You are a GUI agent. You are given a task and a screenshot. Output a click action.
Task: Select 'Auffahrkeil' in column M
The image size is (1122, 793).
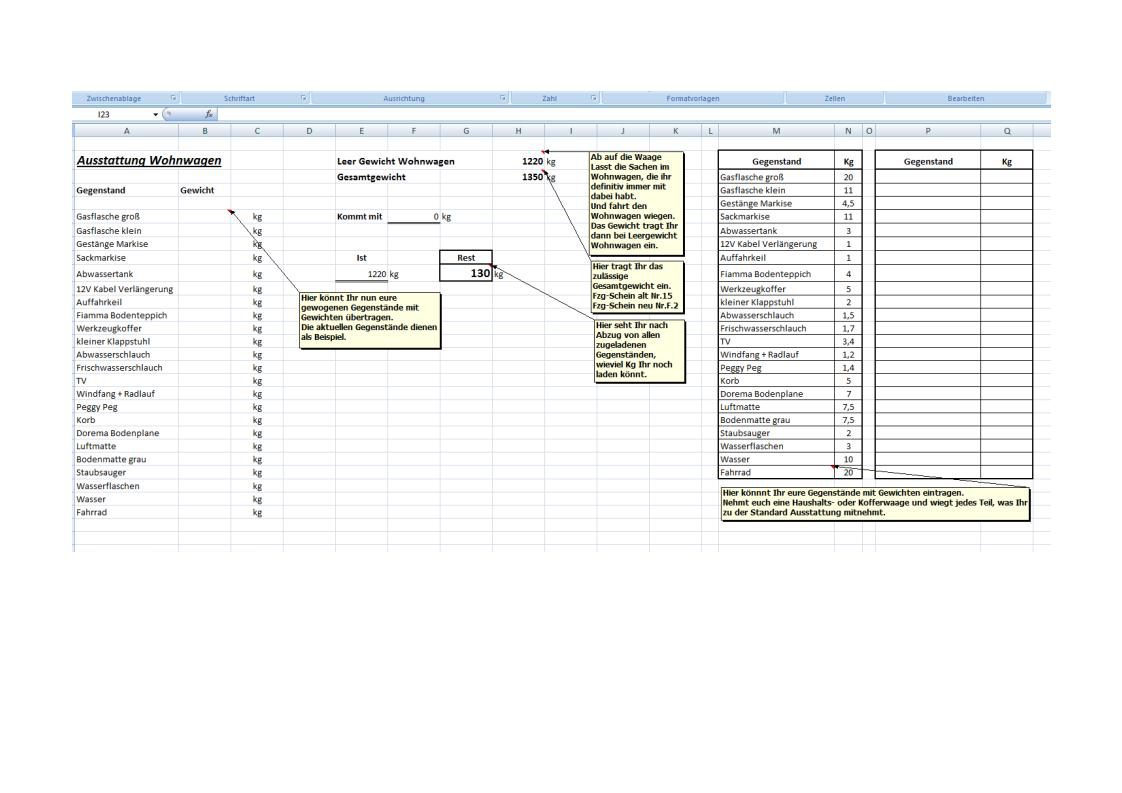point(743,258)
